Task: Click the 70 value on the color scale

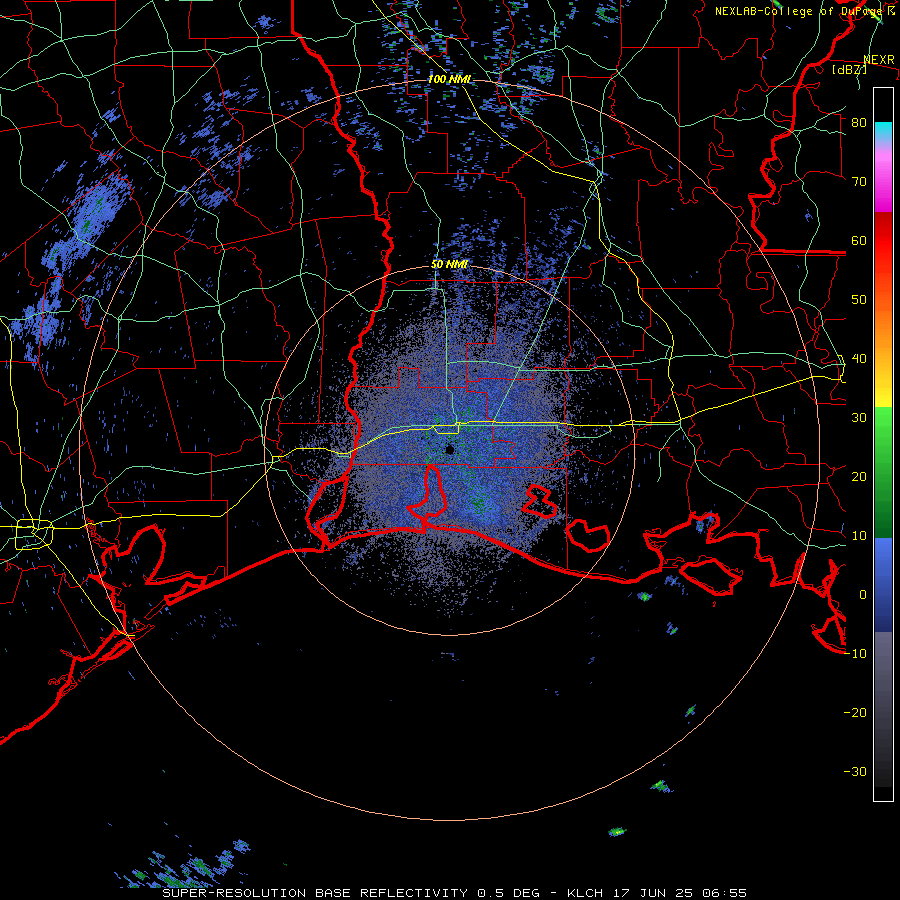Action: (859, 182)
